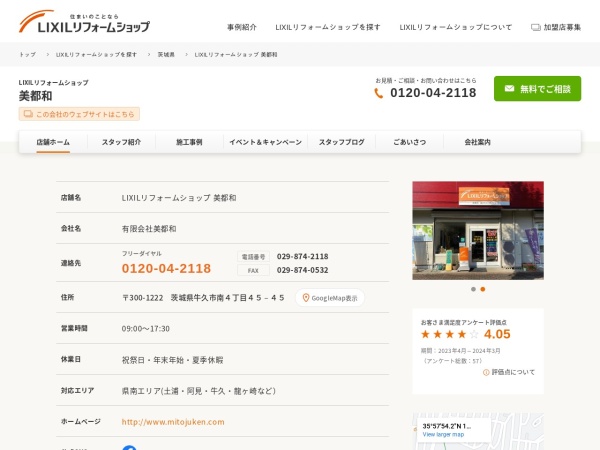600x450 pixels.
Task: Open LIXILリフォームショップを探す top menu
Action: 328,27
